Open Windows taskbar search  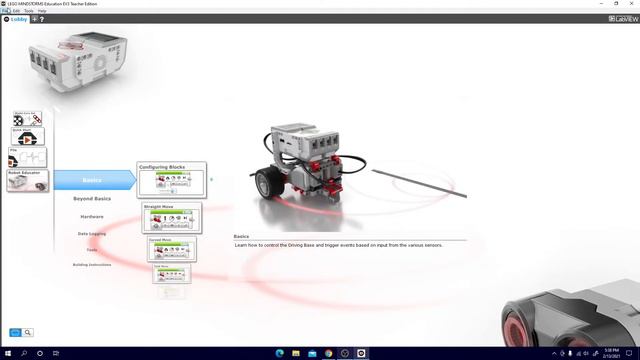coord(24,353)
